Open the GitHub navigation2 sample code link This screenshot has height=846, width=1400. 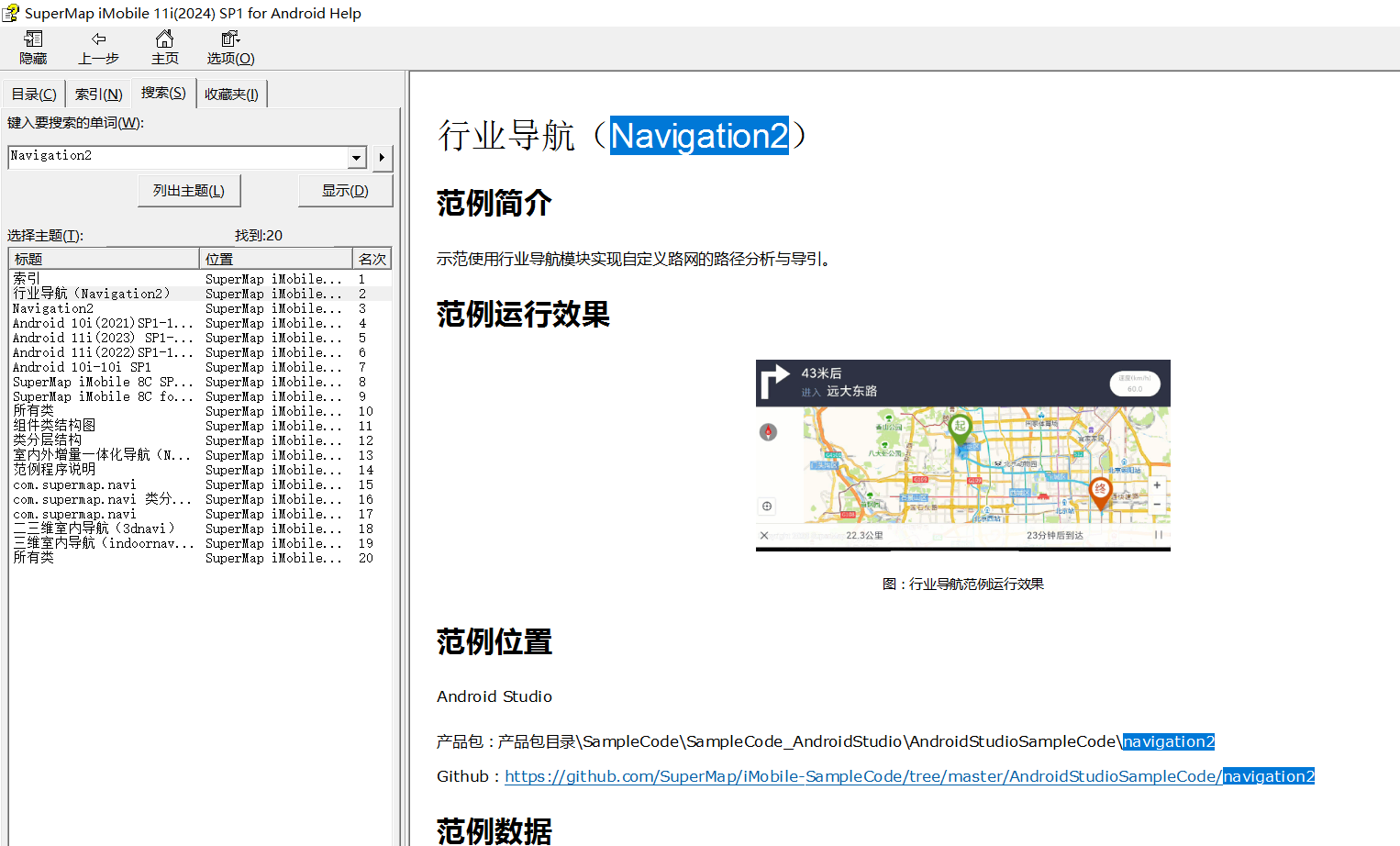(909, 776)
